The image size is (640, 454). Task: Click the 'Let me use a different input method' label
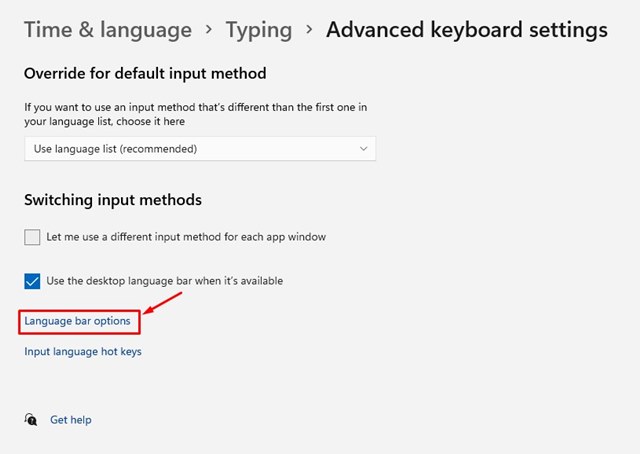coord(186,237)
